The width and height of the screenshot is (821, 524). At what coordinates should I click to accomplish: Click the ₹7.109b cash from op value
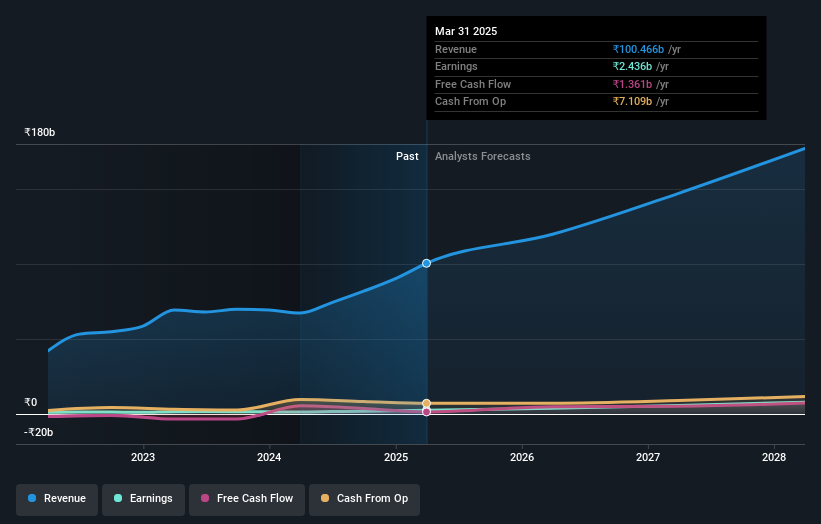[x=633, y=102]
